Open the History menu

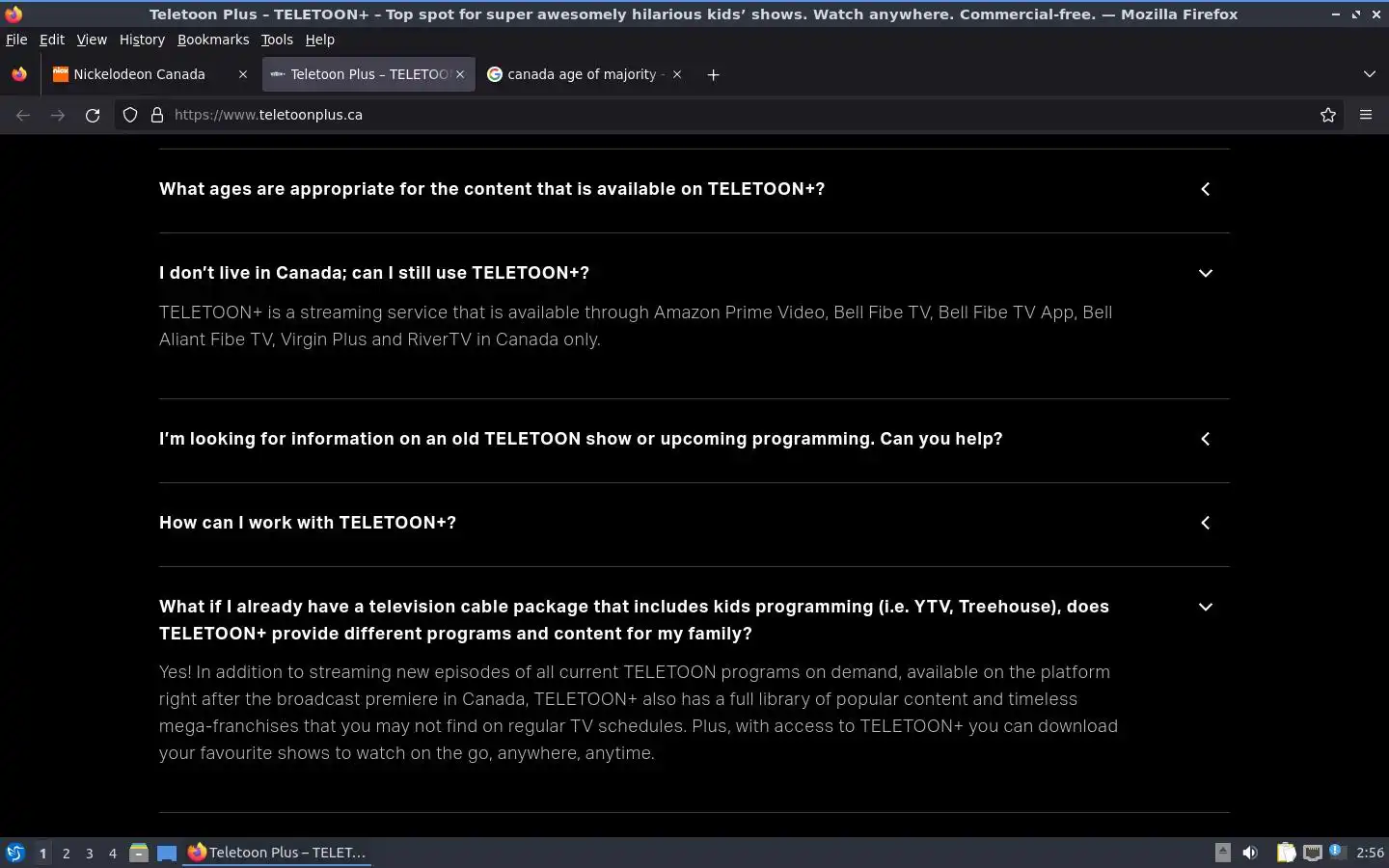(142, 40)
